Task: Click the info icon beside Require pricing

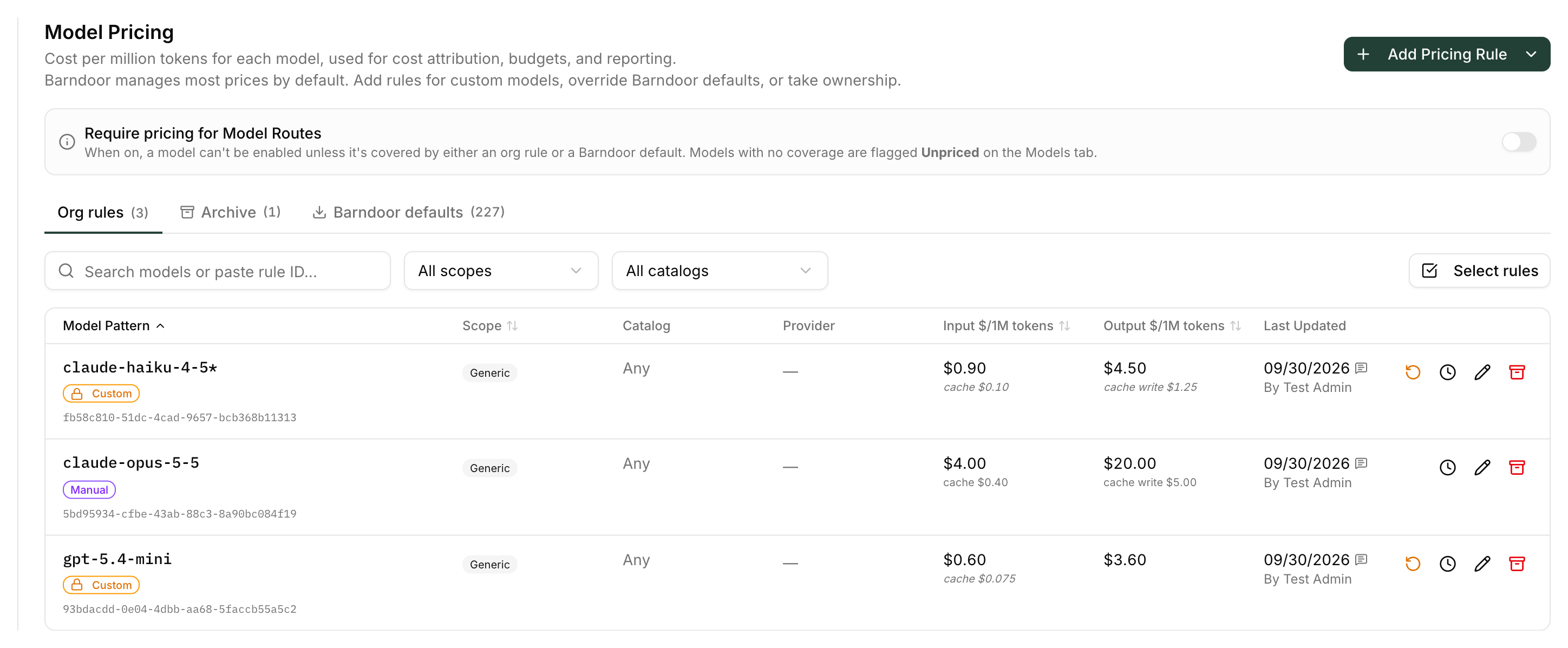Action: (x=67, y=142)
